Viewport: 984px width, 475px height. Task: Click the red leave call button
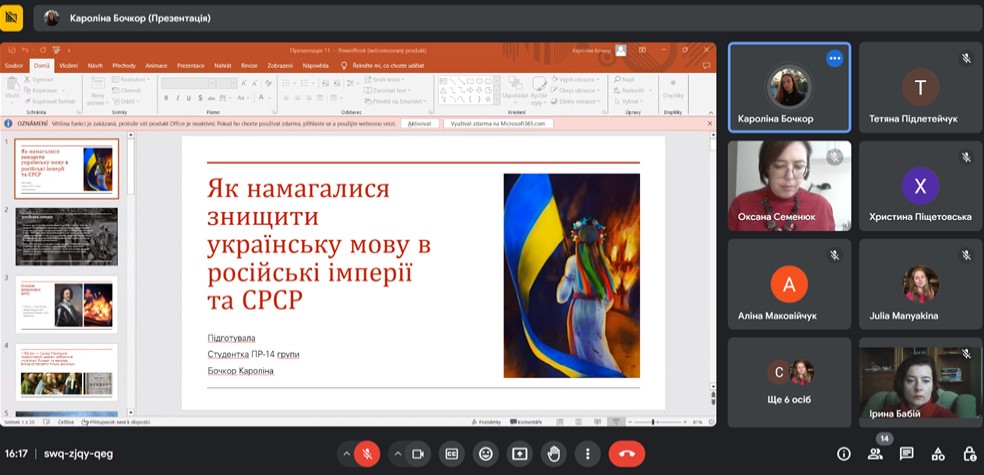coord(627,454)
